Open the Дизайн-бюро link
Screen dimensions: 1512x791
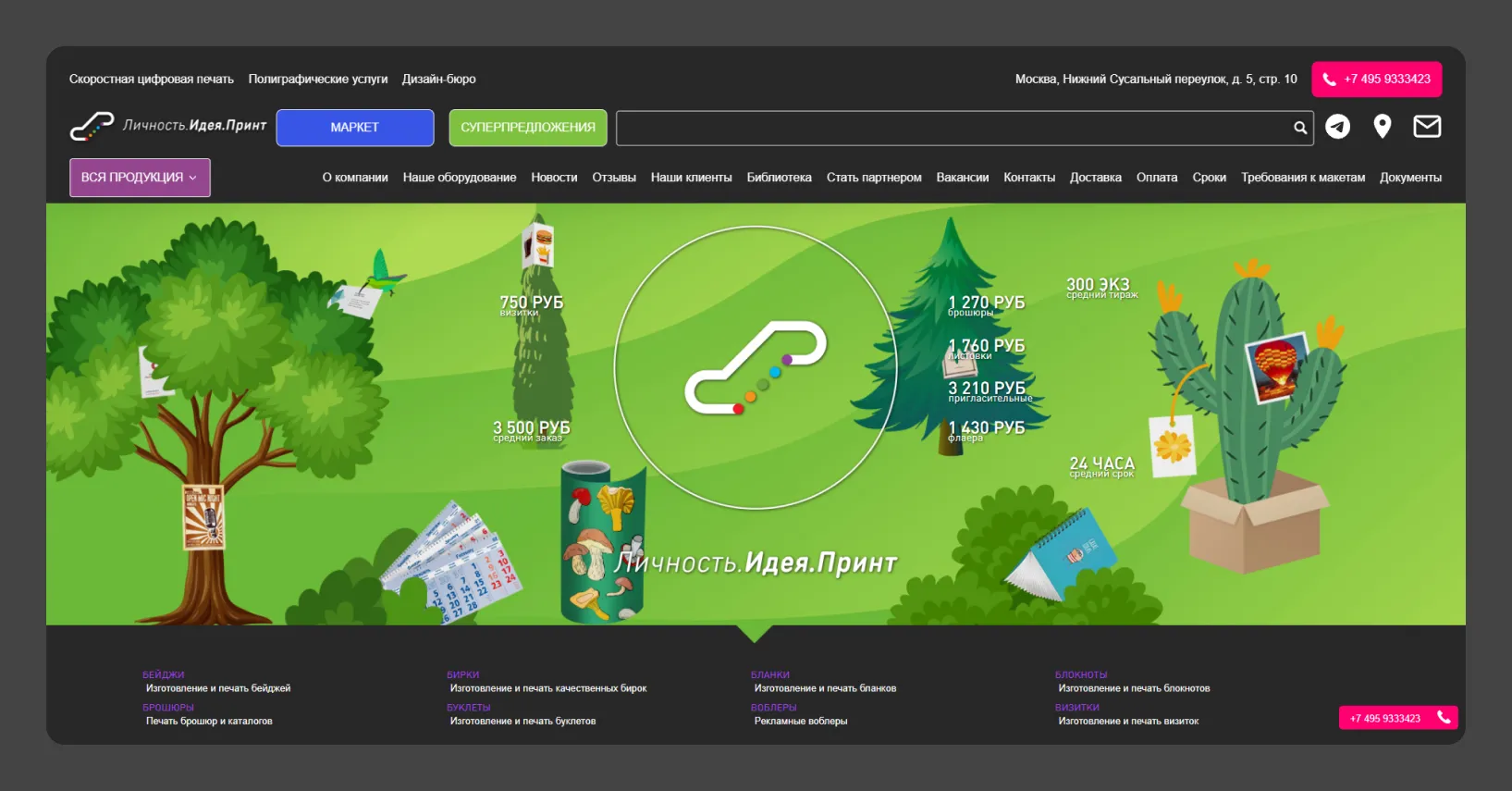point(439,80)
